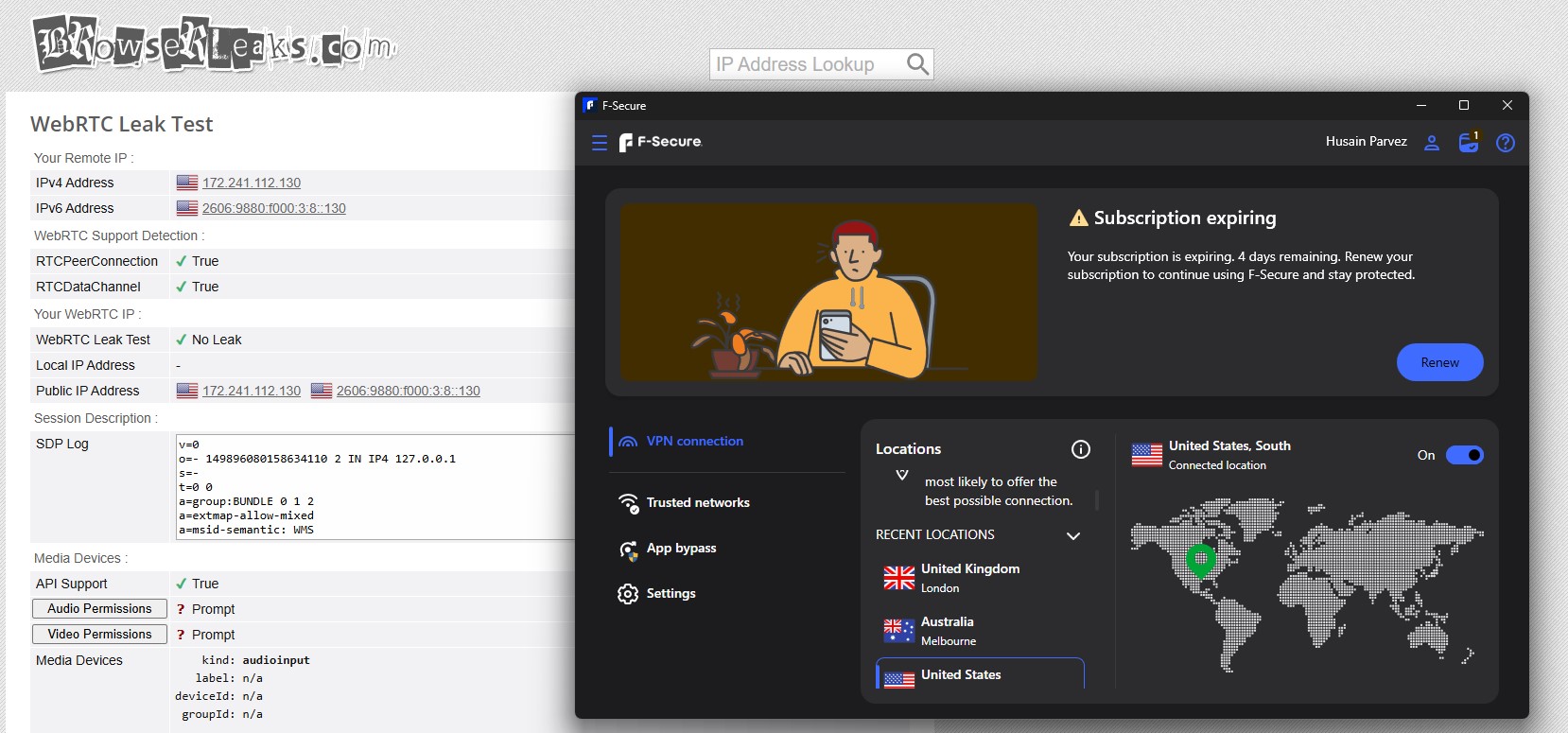Image resolution: width=1568 pixels, height=733 pixels.
Task: Click the 'RTCDataChannel' row label
Action: click(88, 288)
